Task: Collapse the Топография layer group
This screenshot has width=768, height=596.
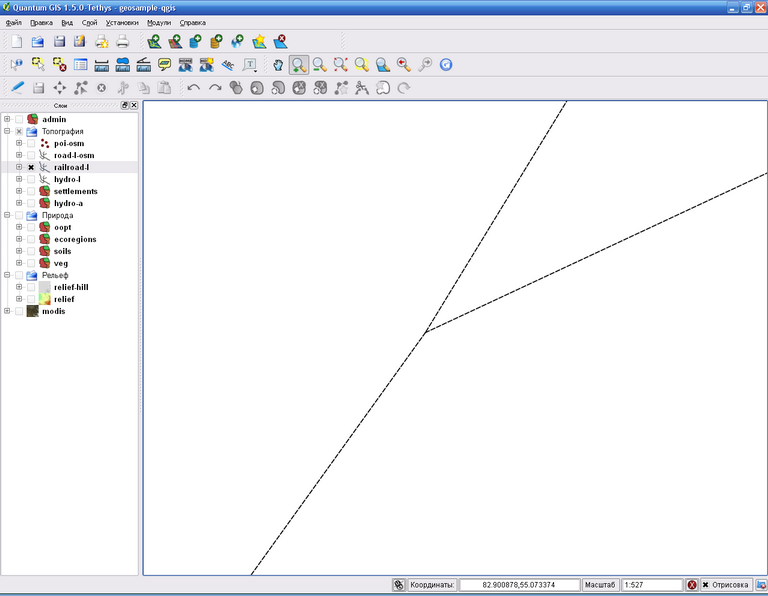Action: [x=7, y=131]
